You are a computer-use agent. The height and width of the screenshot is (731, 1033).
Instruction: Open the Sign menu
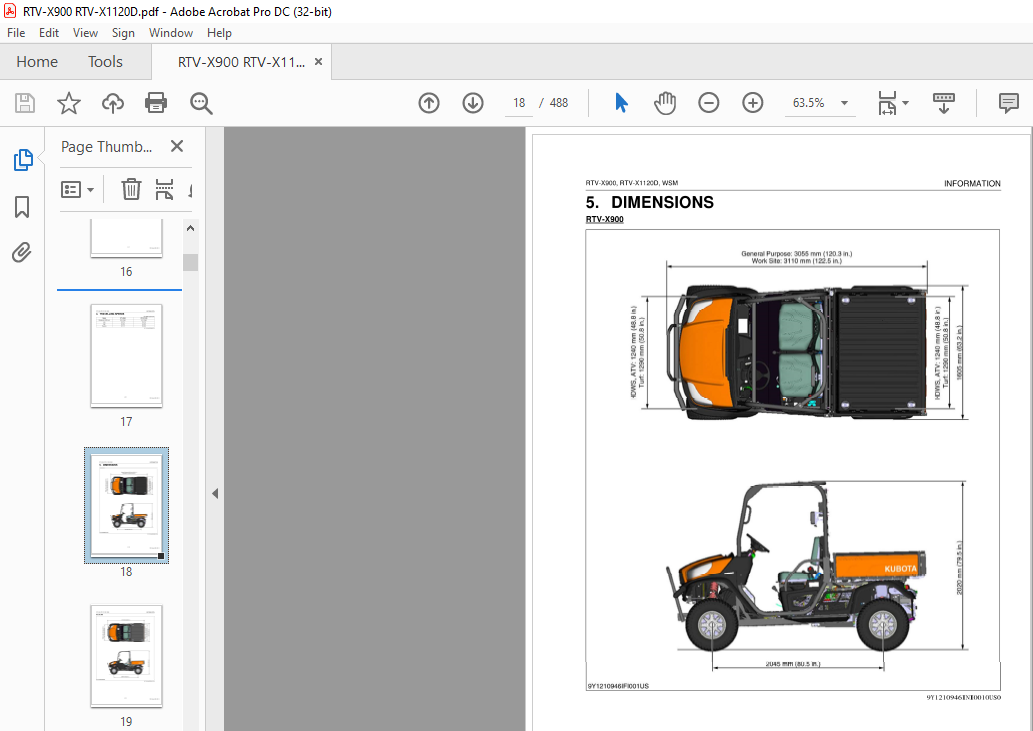(123, 33)
